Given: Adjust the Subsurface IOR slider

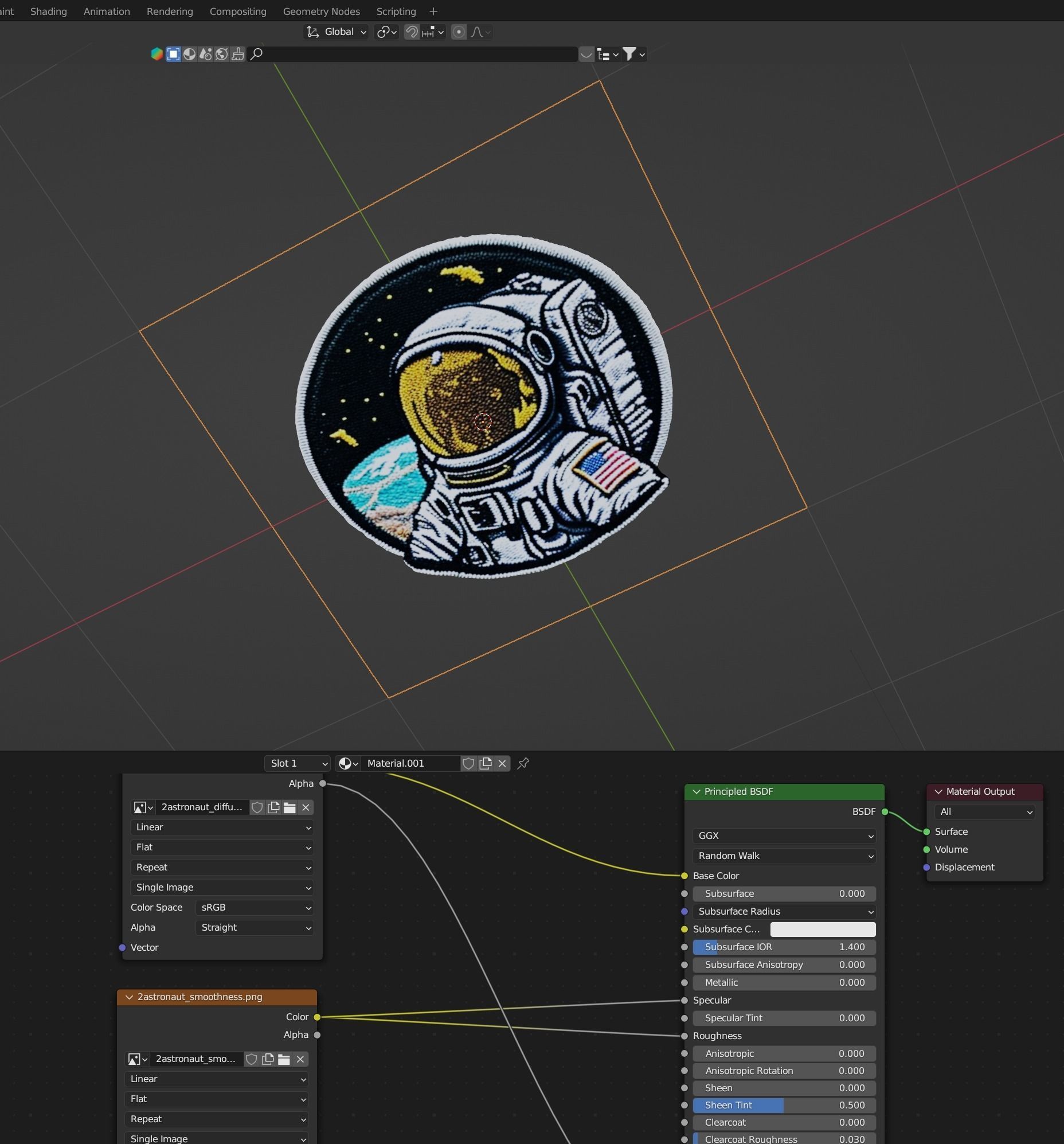Looking at the screenshot, I should [784, 947].
